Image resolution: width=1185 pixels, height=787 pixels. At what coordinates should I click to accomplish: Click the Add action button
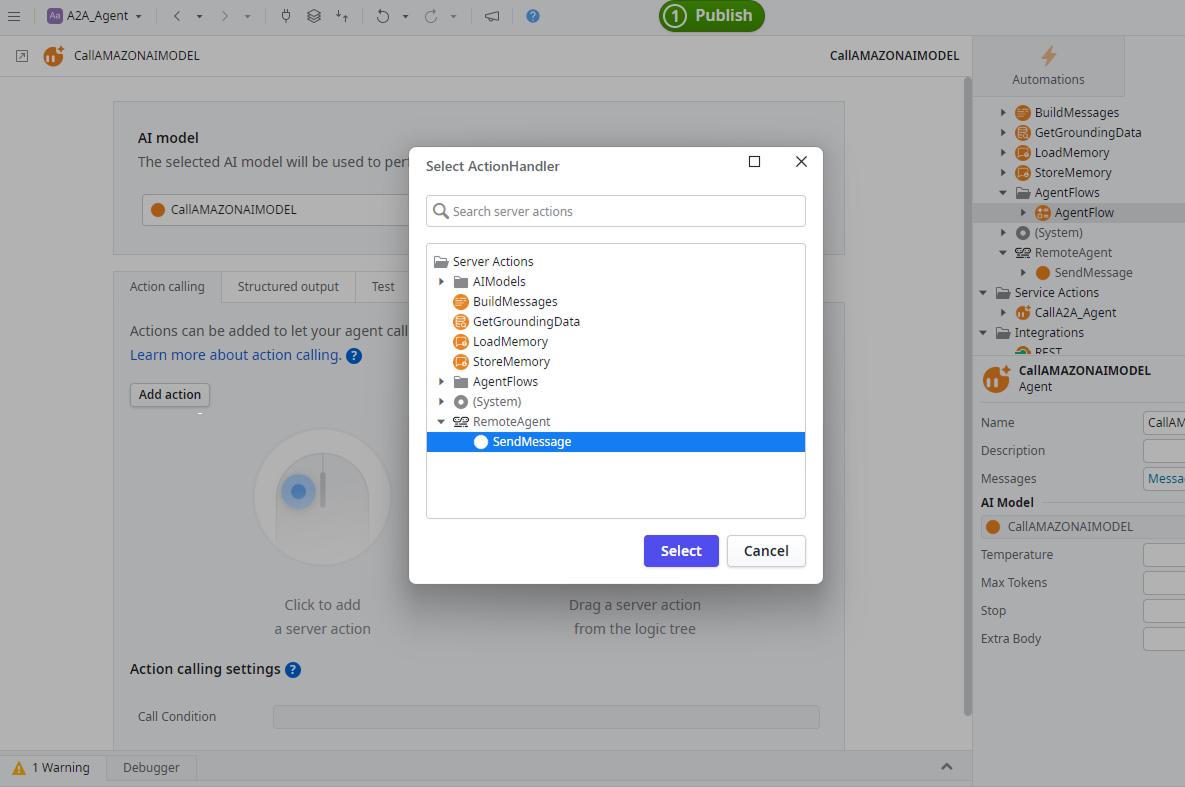point(169,395)
